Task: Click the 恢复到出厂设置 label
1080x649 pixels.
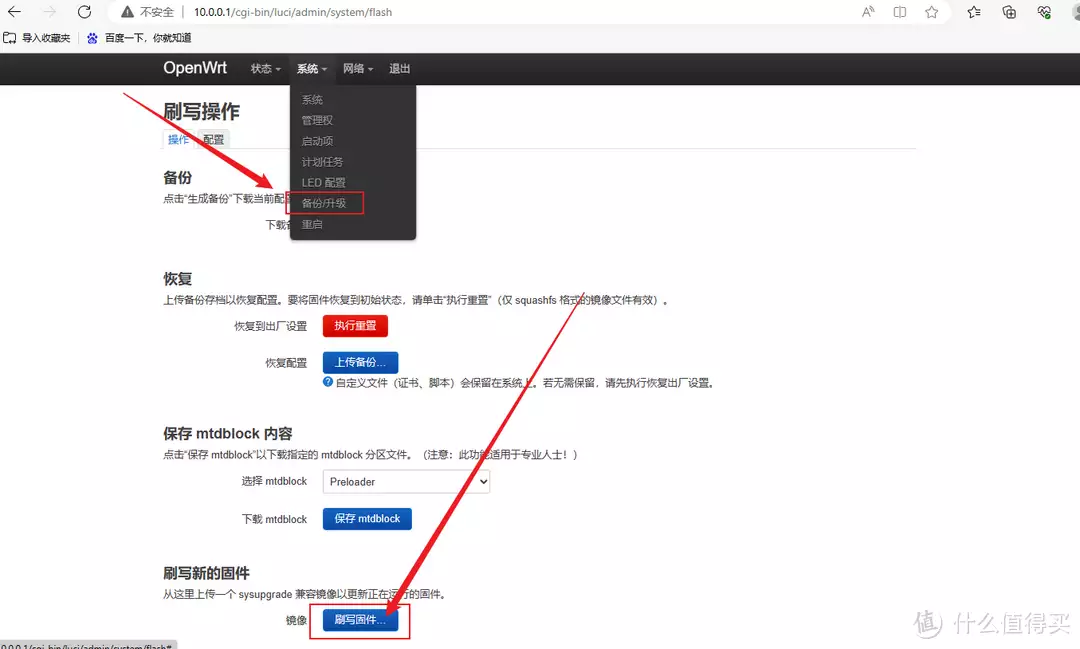Action: (x=271, y=326)
